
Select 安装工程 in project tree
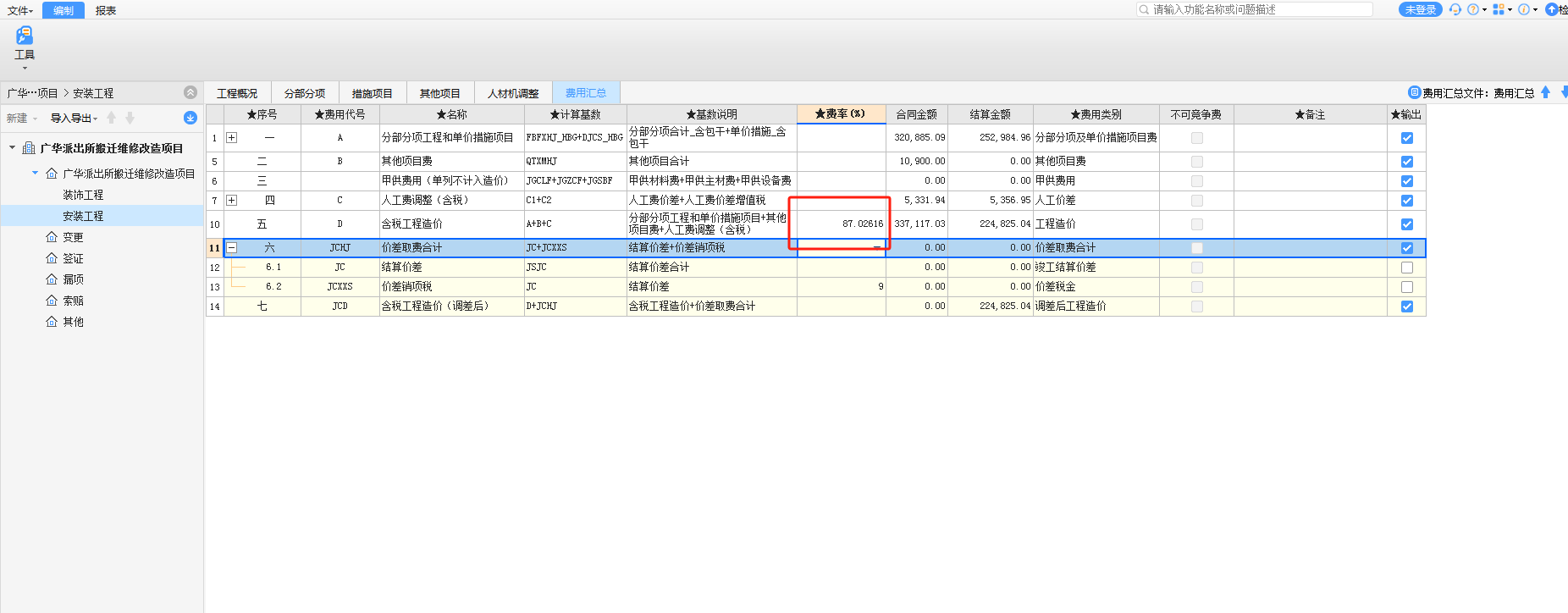coord(83,216)
